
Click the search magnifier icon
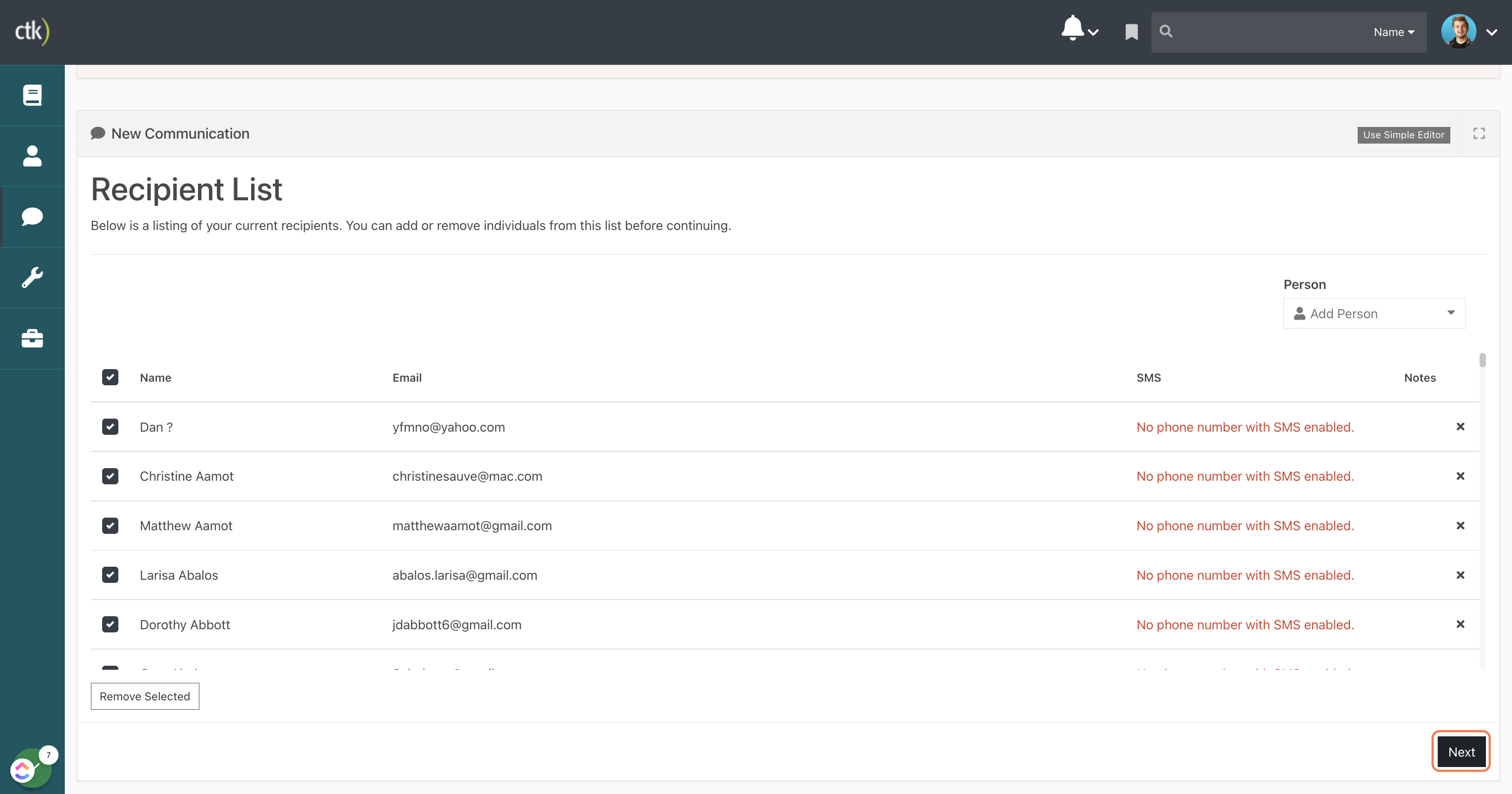(1165, 31)
